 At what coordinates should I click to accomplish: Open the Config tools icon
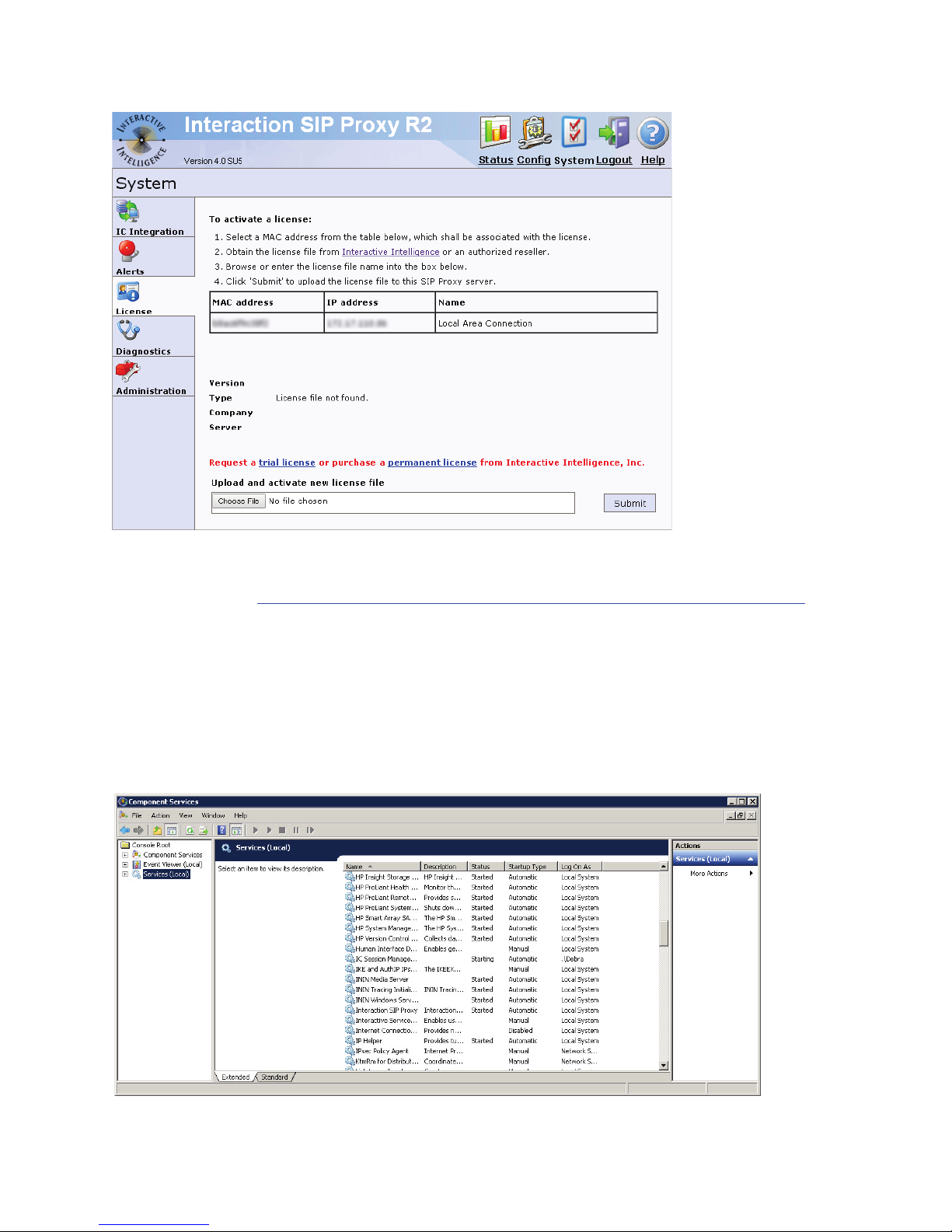click(x=535, y=132)
